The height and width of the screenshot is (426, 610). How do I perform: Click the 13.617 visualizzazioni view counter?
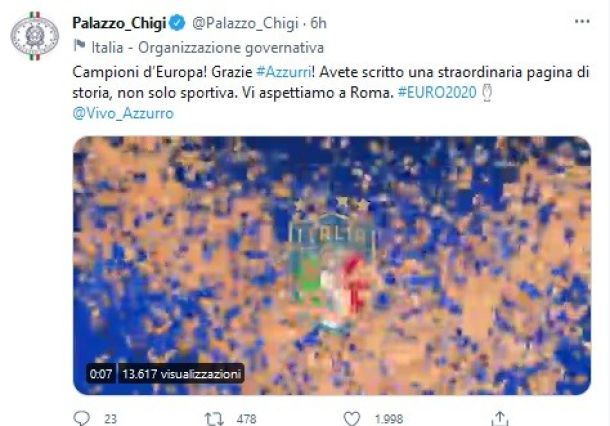(181, 374)
